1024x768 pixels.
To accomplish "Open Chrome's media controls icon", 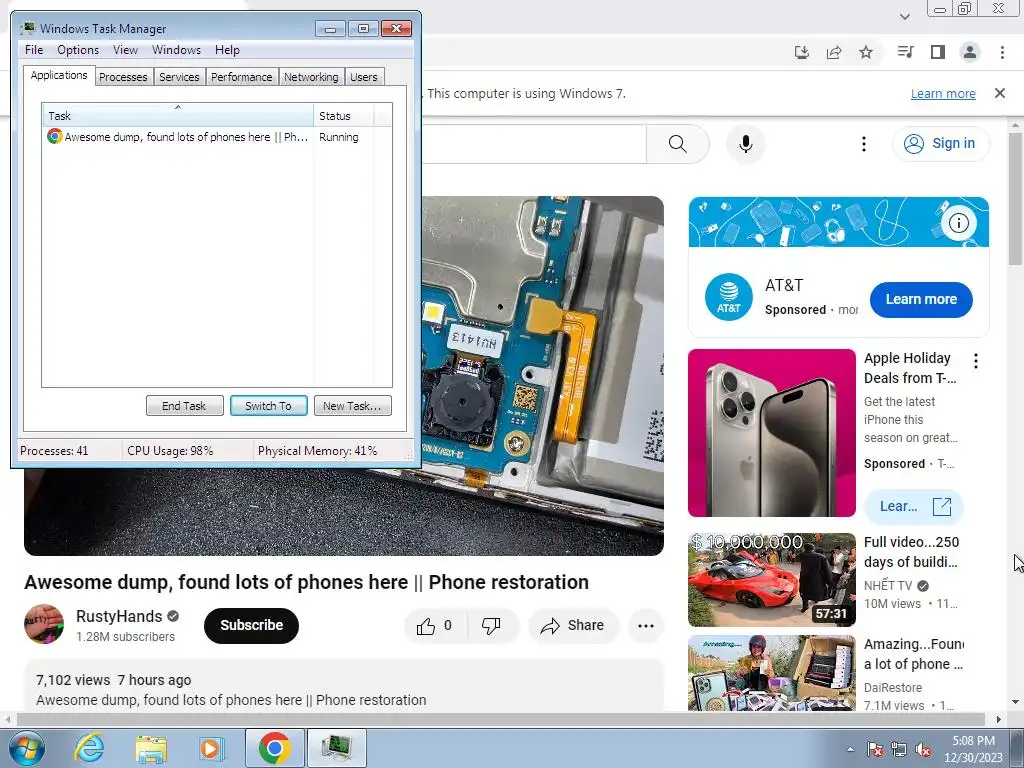I will coord(905,52).
